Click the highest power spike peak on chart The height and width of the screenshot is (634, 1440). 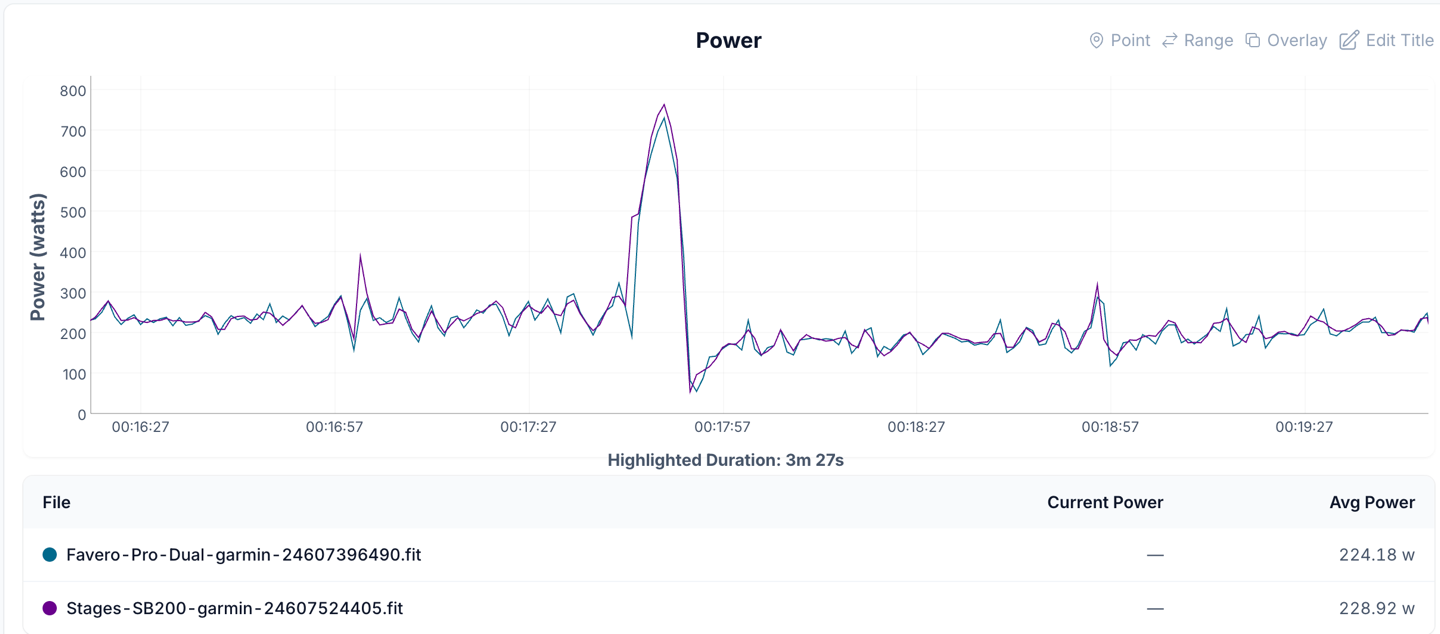click(664, 105)
